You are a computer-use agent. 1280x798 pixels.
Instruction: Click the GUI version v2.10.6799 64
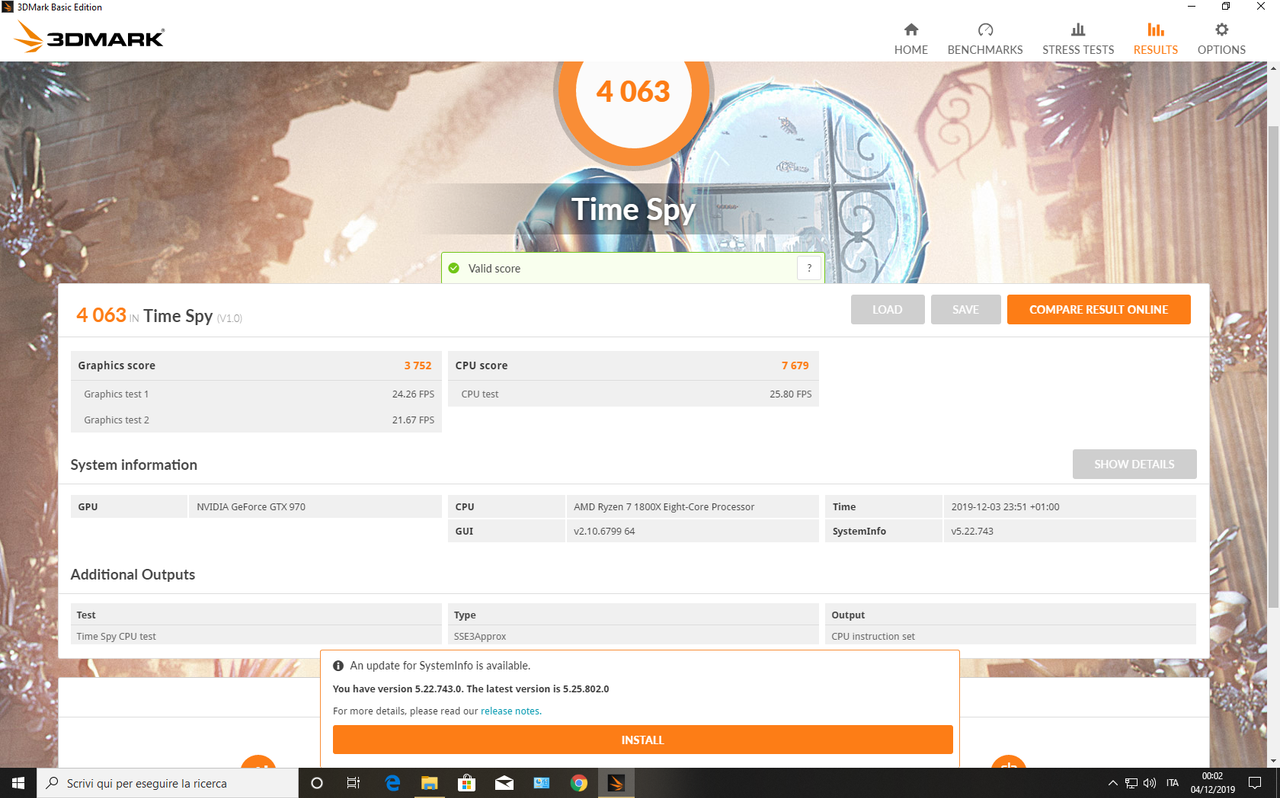604,531
